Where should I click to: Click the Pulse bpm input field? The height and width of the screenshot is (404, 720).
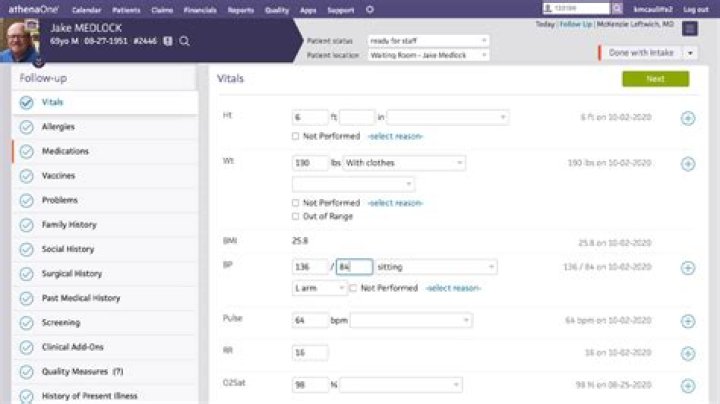(310, 320)
